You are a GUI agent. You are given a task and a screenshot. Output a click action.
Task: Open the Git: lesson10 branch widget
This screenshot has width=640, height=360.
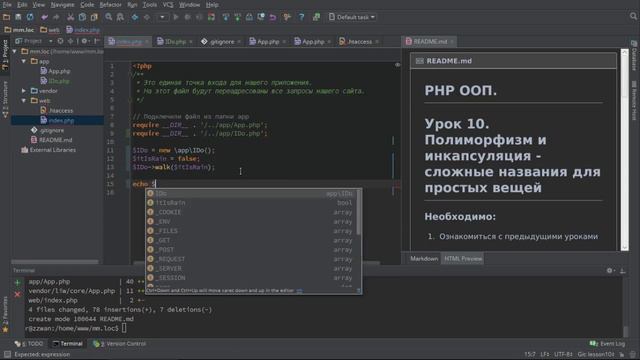[596, 354]
